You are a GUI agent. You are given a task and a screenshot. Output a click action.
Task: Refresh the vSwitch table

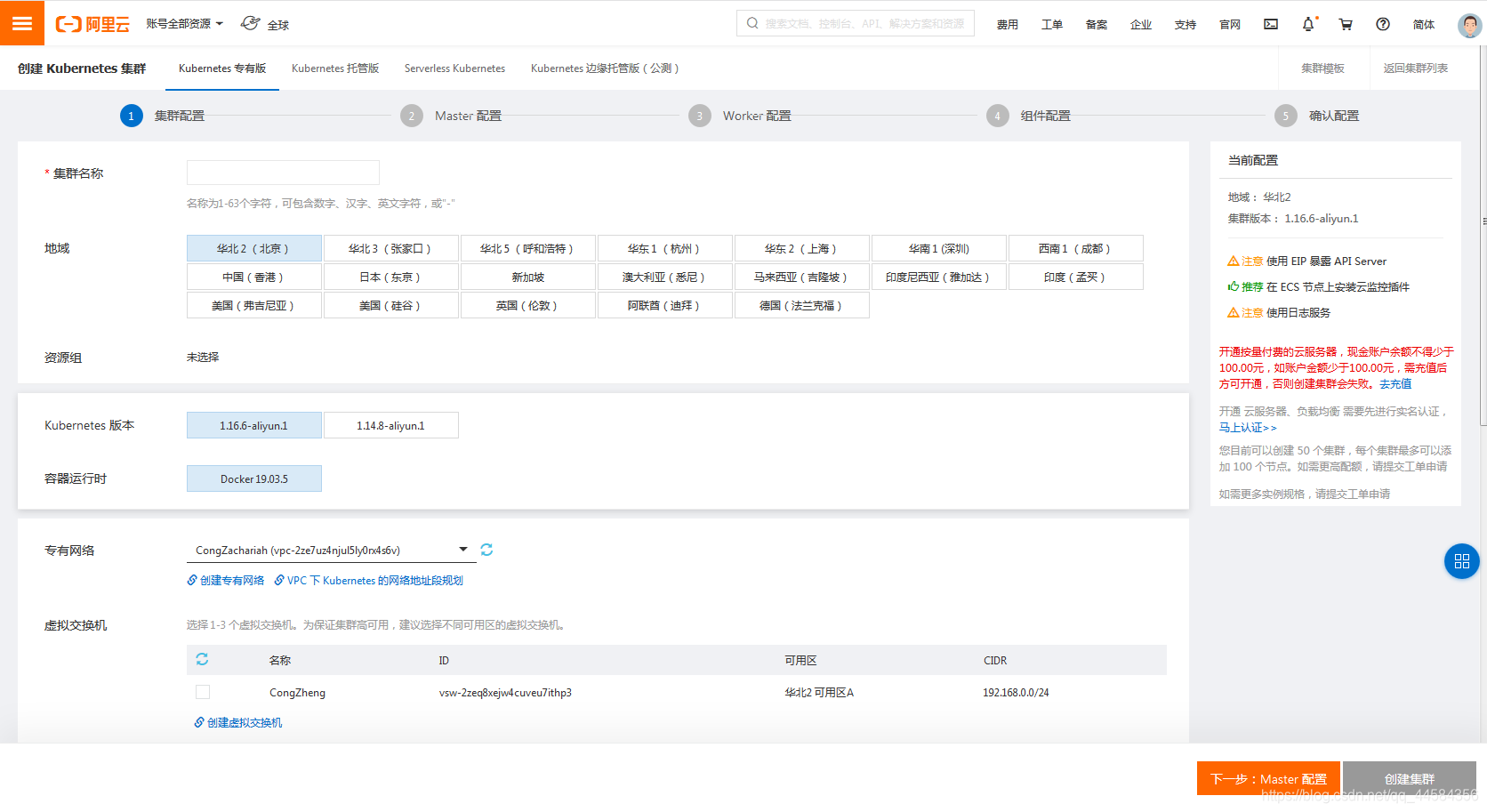(x=202, y=659)
